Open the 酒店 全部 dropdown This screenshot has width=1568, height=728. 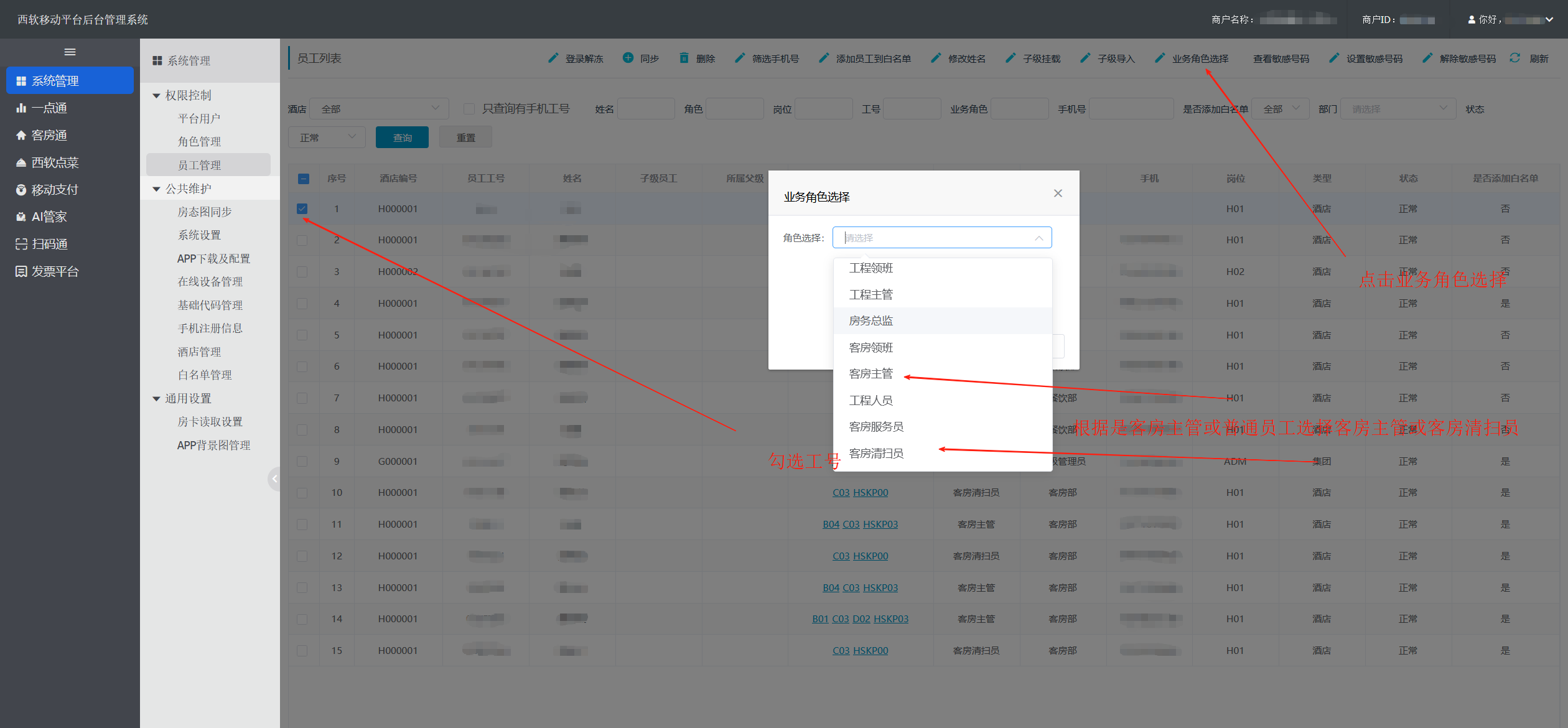(379, 109)
